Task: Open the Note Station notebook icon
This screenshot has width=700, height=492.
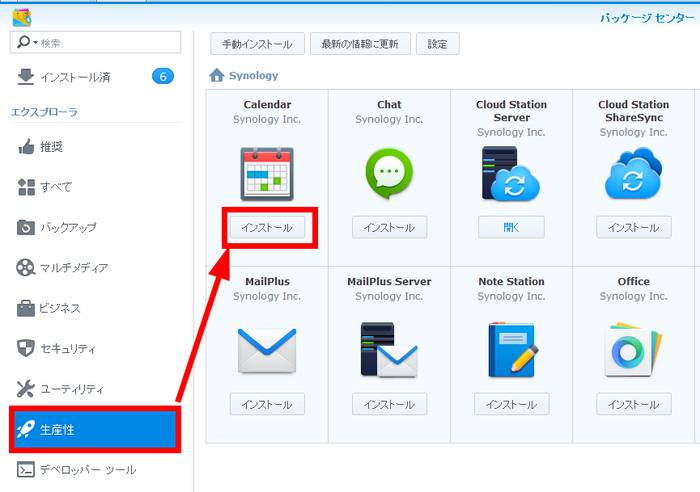Action: [513, 350]
